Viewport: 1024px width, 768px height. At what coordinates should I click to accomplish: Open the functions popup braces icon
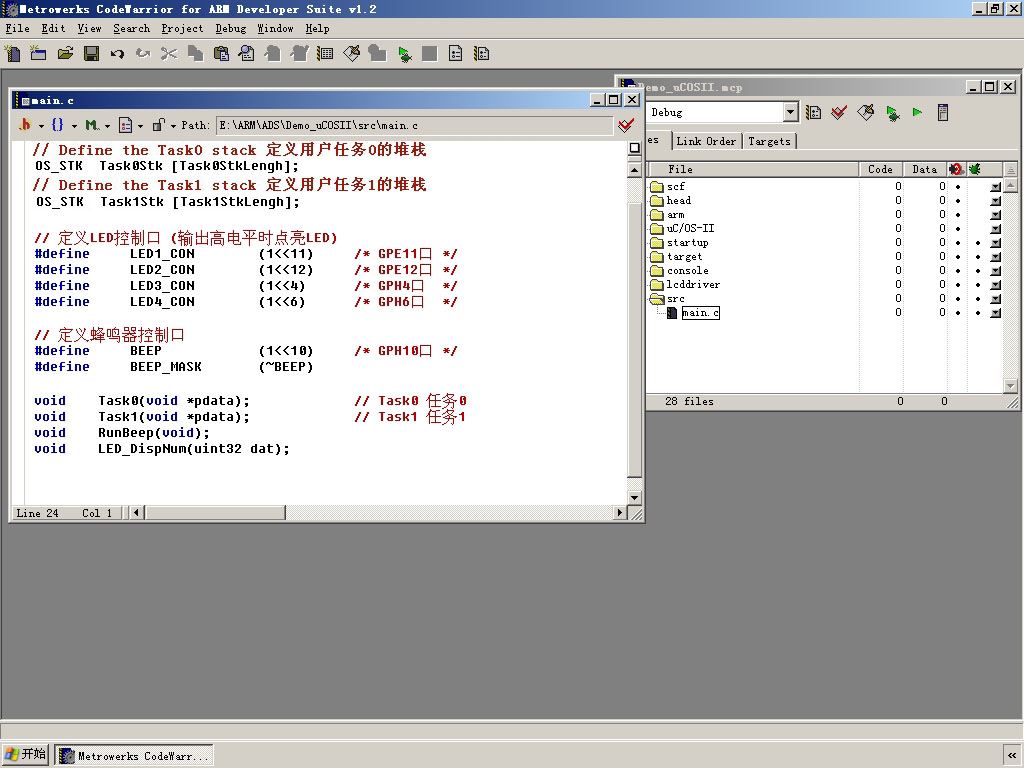(57, 124)
